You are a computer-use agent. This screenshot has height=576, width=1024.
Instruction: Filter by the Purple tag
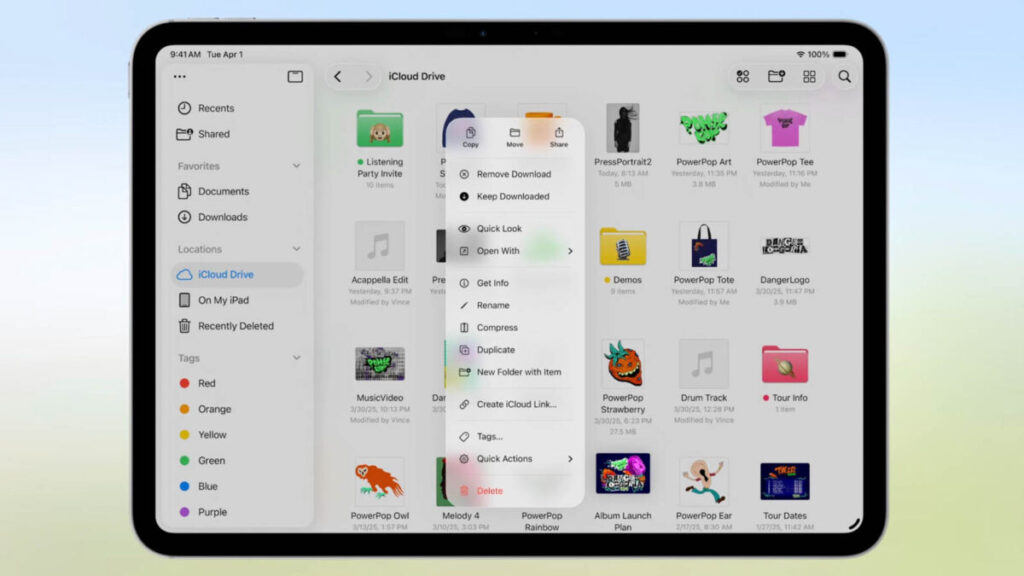(238, 512)
